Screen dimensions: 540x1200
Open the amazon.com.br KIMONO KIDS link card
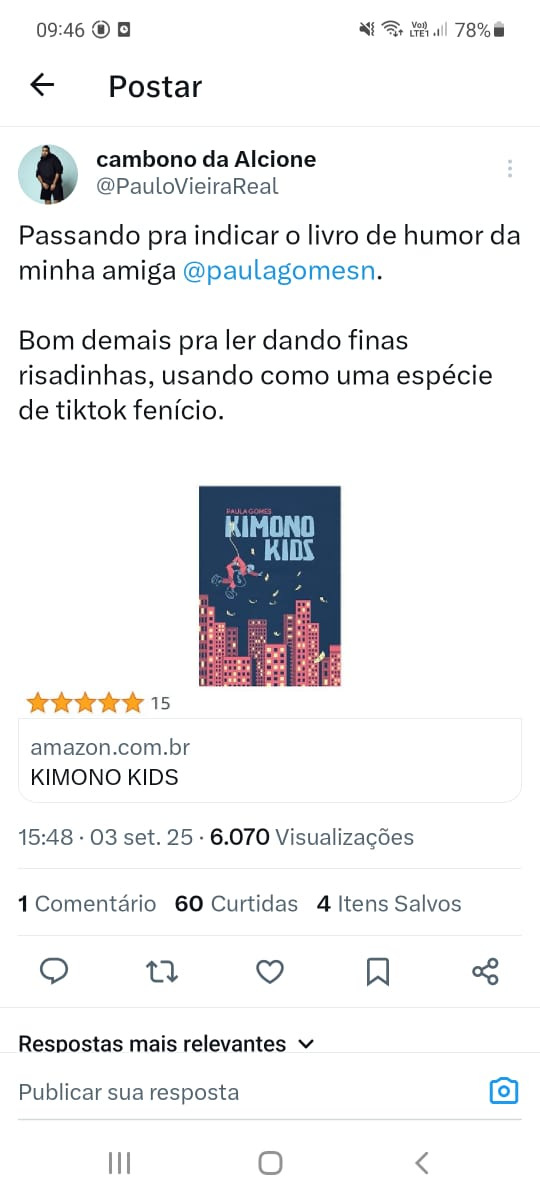(x=270, y=760)
